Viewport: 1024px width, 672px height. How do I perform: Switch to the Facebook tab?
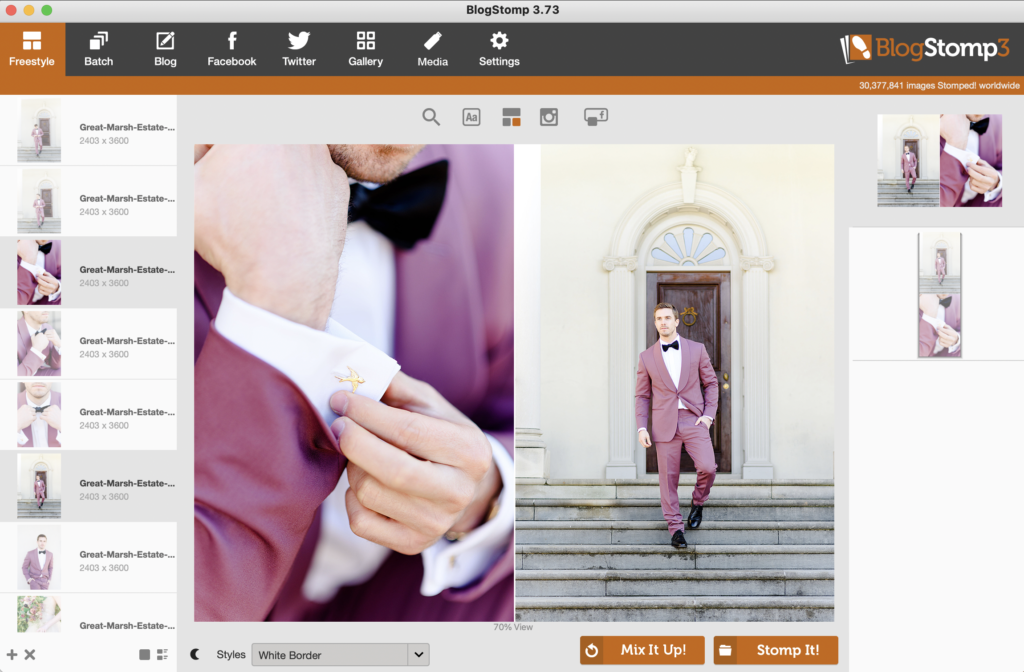(x=231, y=48)
